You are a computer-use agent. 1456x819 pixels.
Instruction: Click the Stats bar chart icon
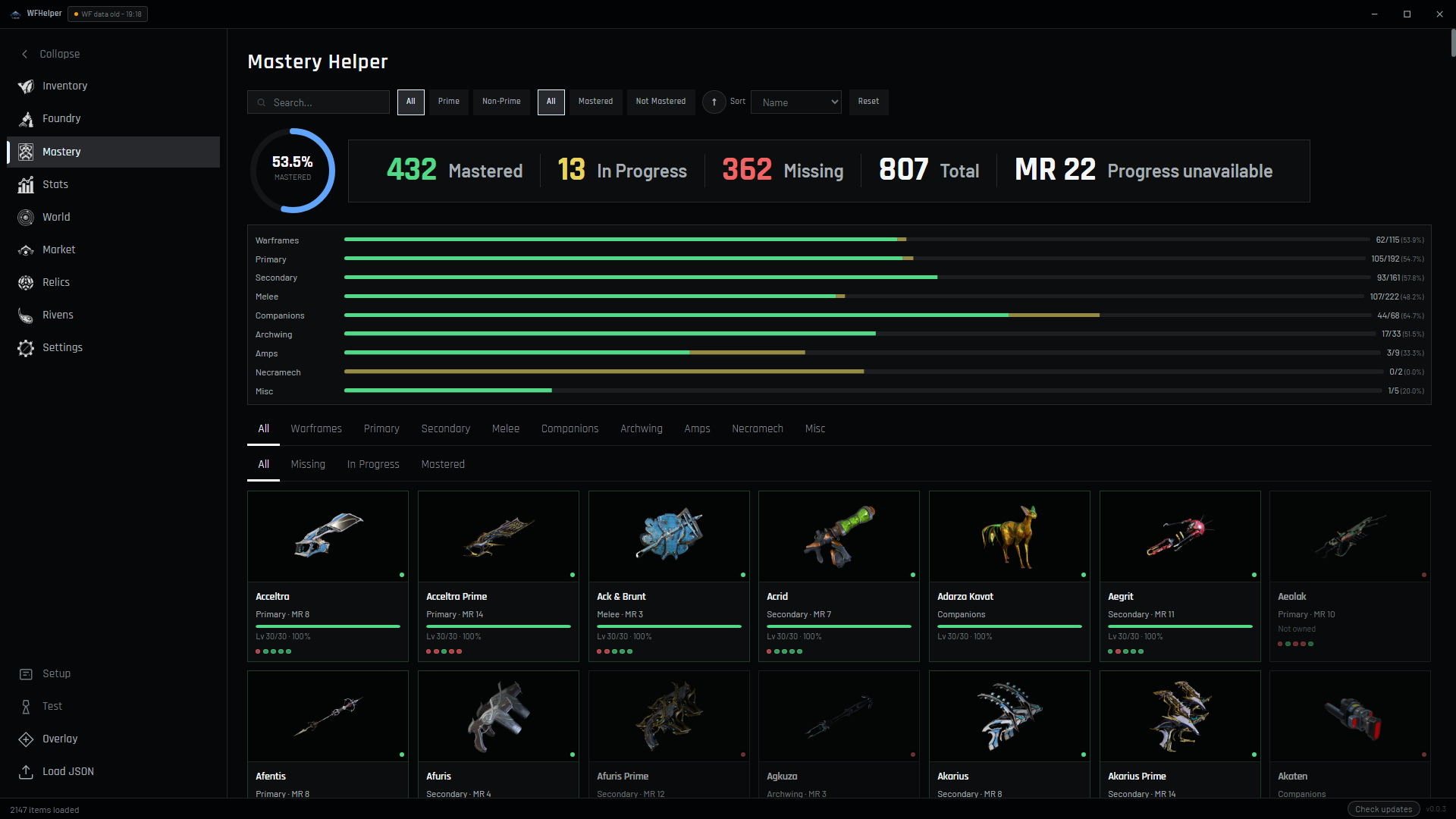tap(26, 184)
